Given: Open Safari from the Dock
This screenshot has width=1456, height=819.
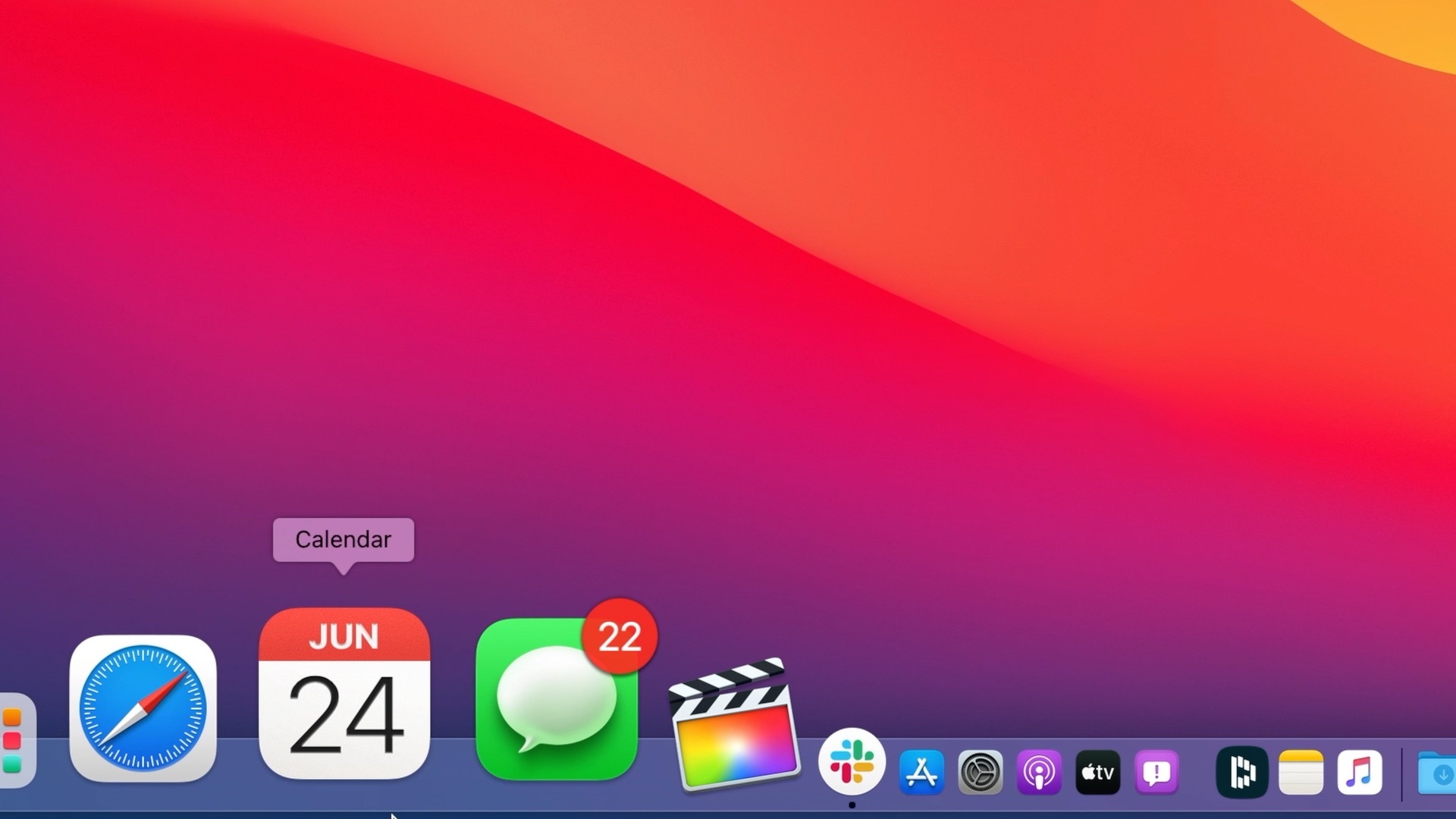Looking at the screenshot, I should [x=143, y=708].
